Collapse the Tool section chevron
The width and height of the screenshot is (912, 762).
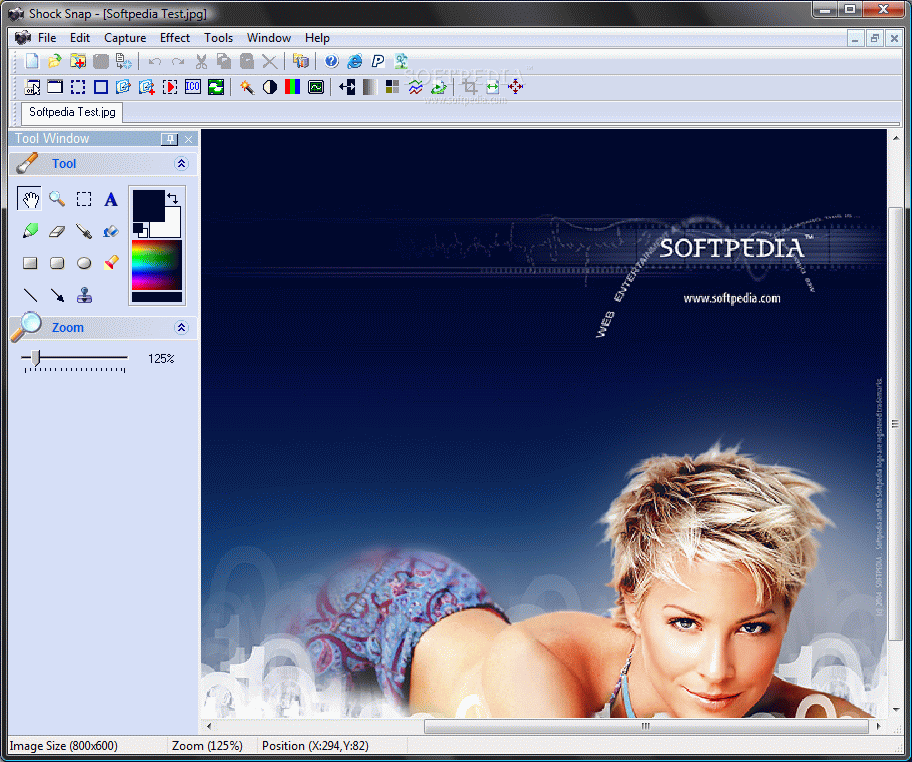pos(181,163)
